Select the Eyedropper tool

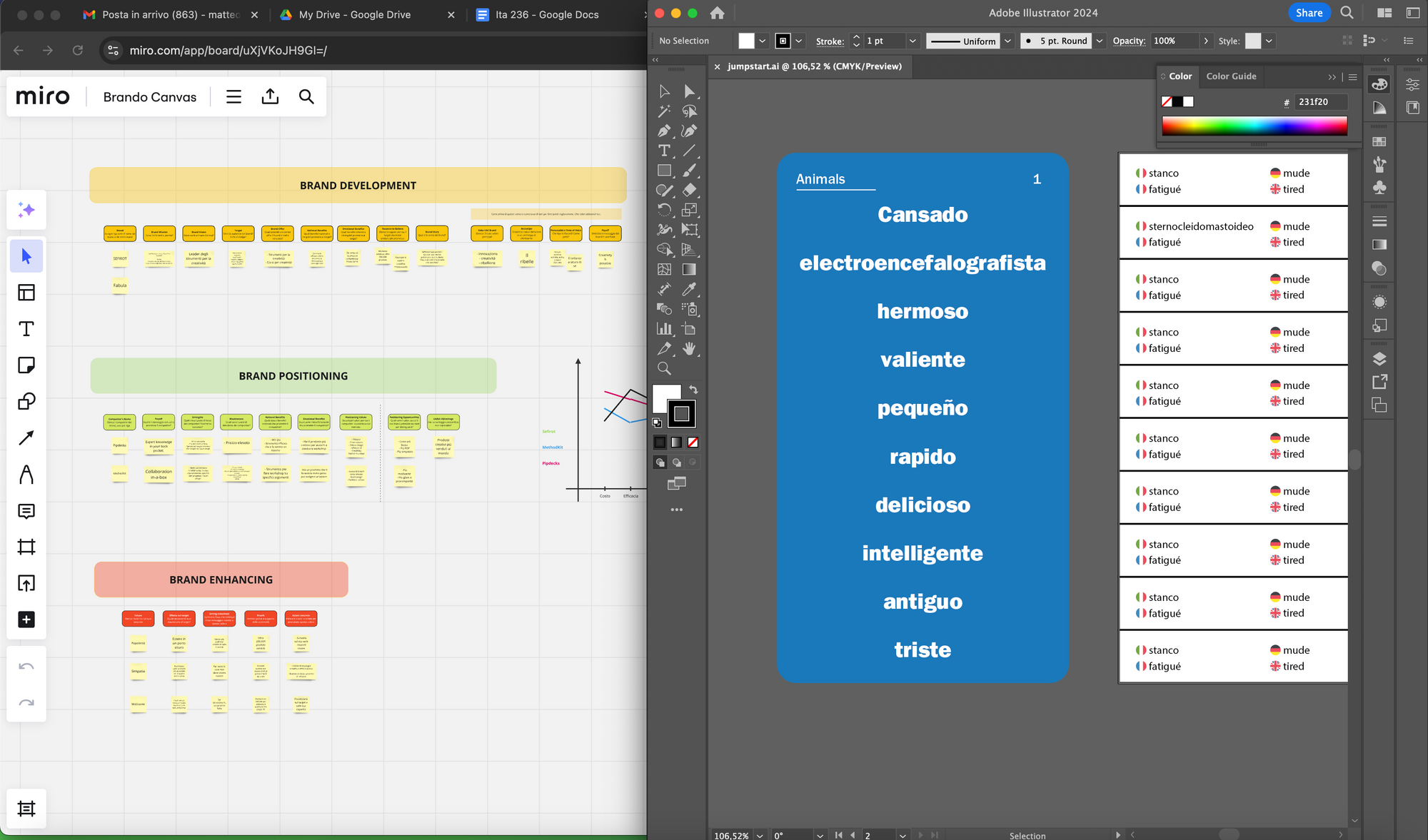click(x=689, y=289)
